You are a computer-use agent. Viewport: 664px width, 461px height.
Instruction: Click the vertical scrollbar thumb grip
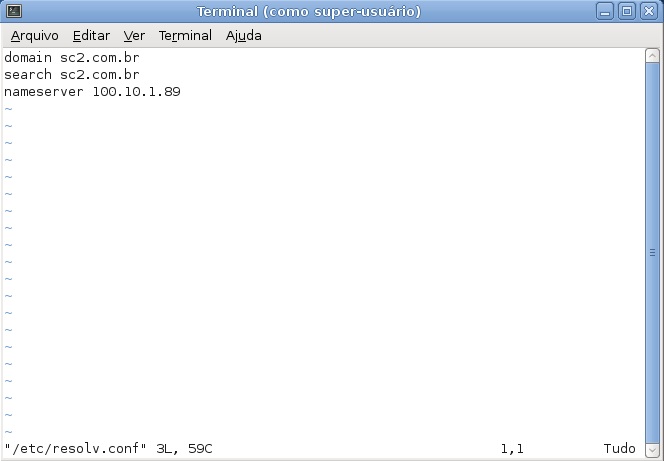pos(652,253)
